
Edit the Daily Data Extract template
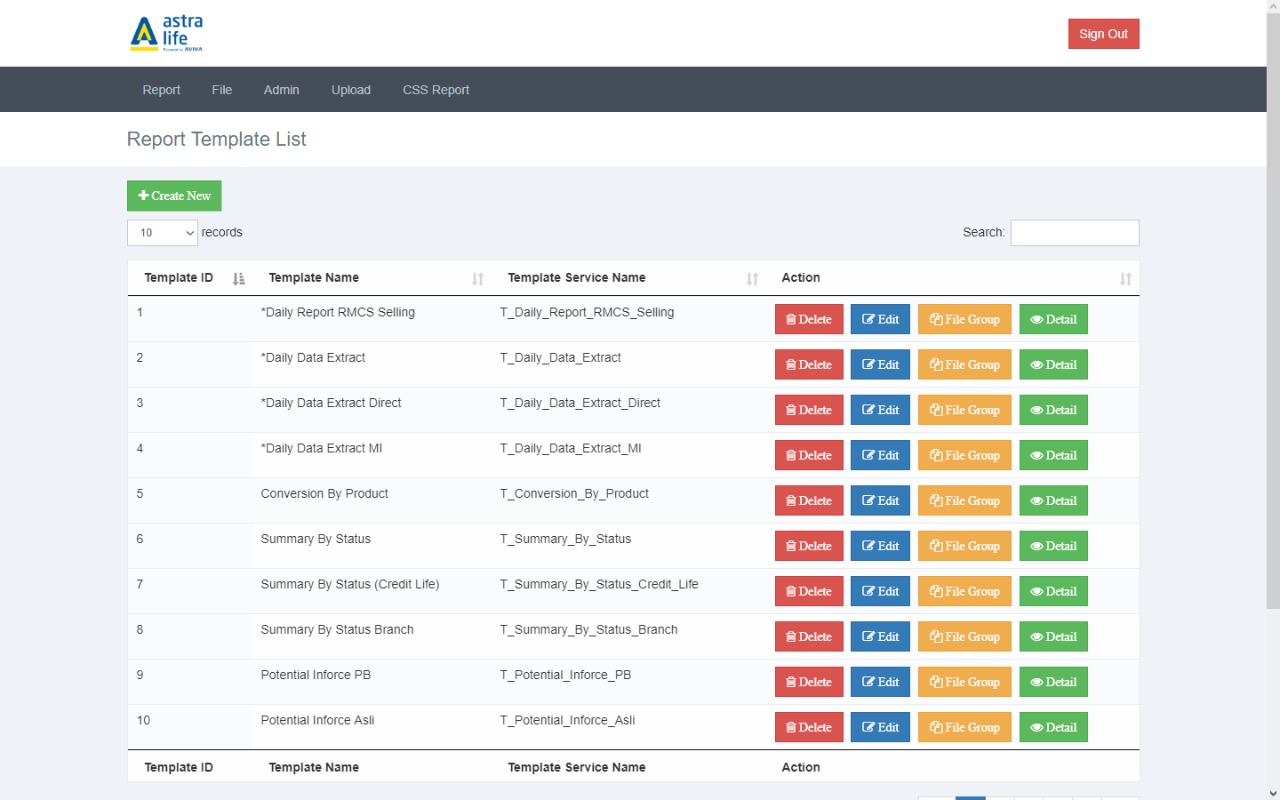tap(880, 365)
